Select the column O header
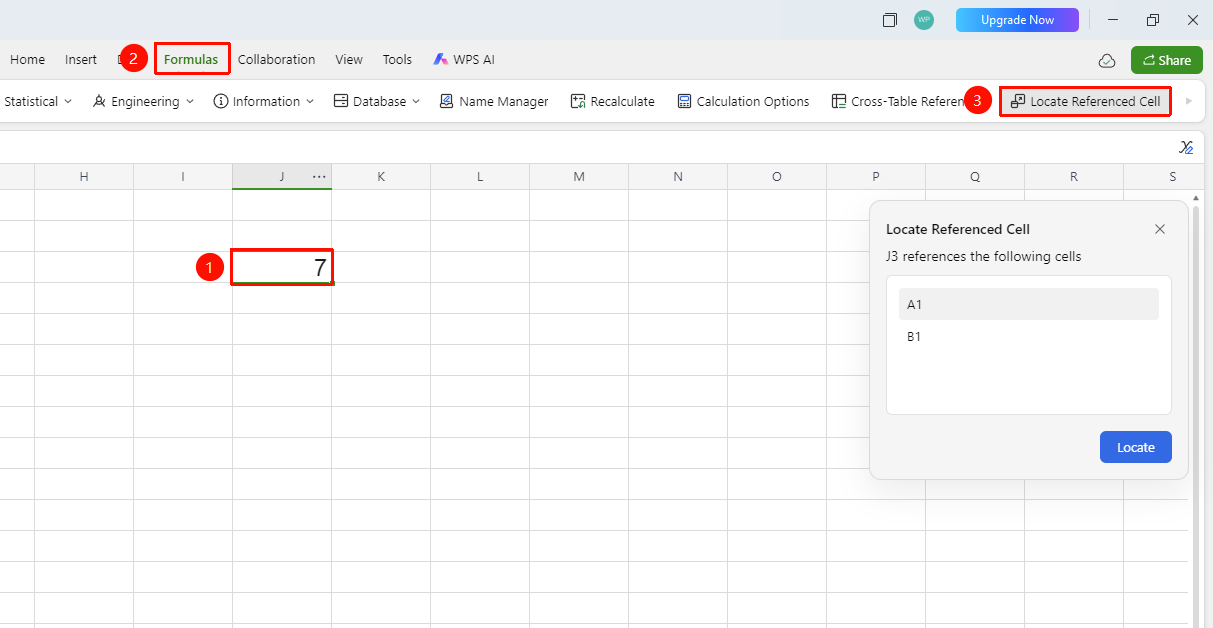Viewport: 1213px width, 628px height. 777,177
